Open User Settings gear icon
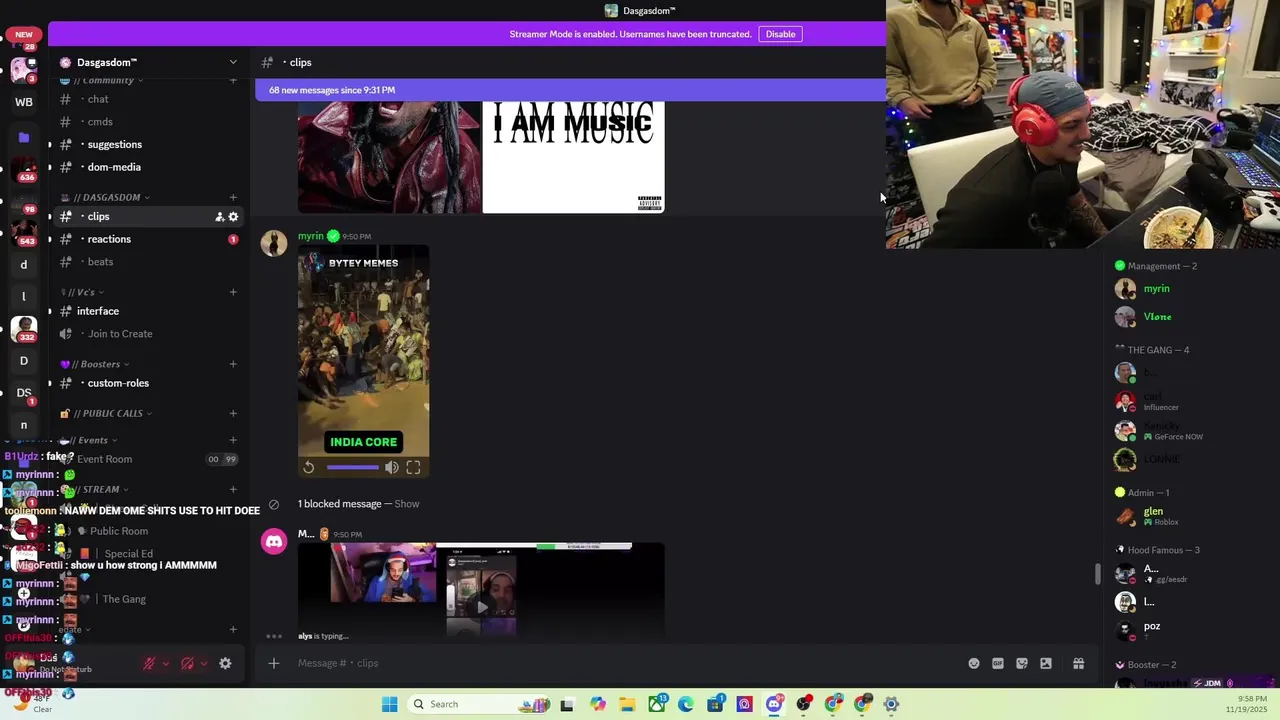The image size is (1280, 720). [225, 663]
